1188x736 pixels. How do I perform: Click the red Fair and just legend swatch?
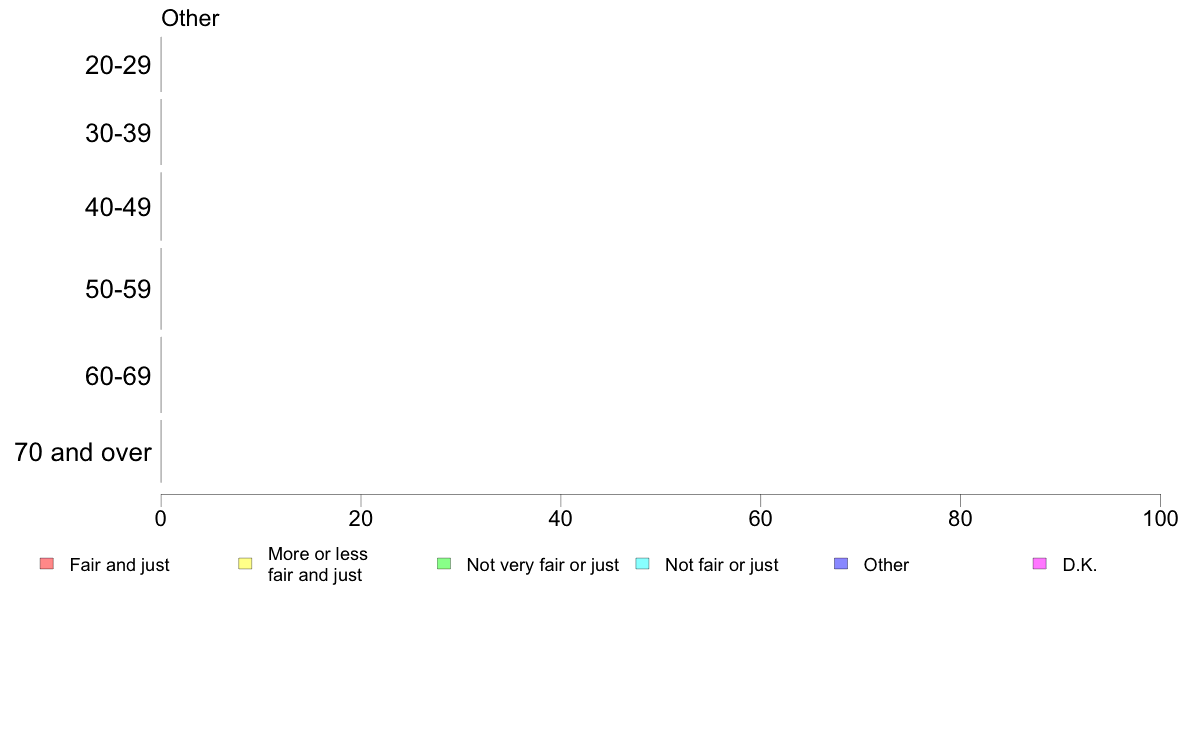pyautogui.click(x=47, y=563)
